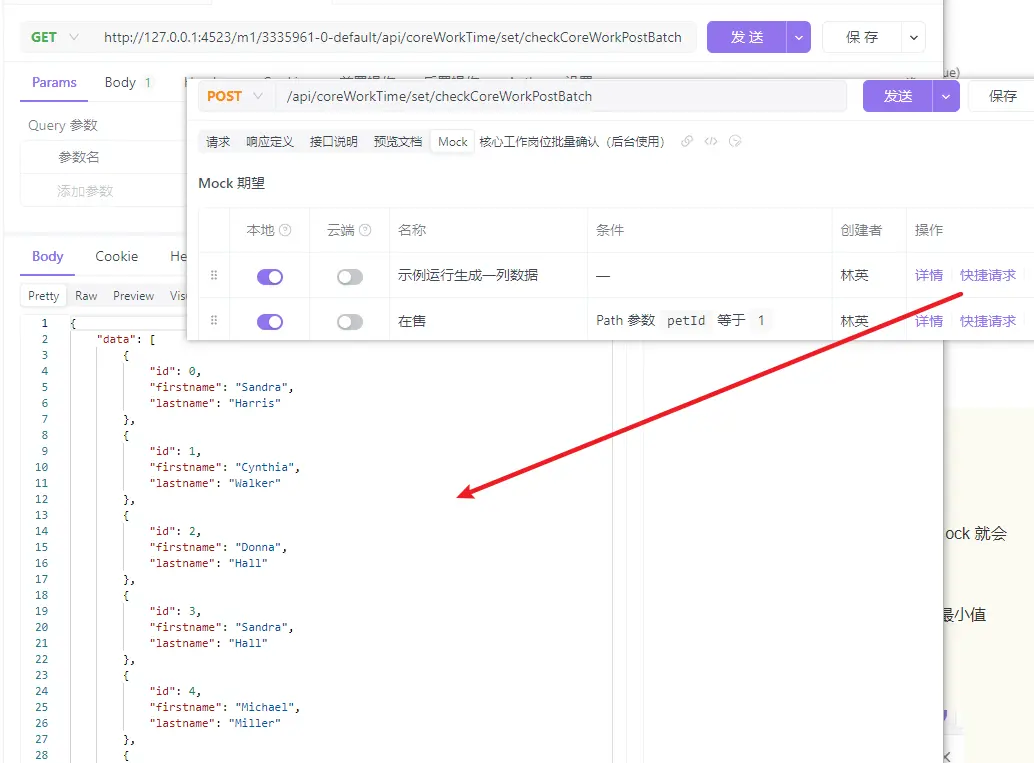This screenshot has width=1034, height=763.
Task: Toggle local switch for 在售 mock
Action: (270, 321)
